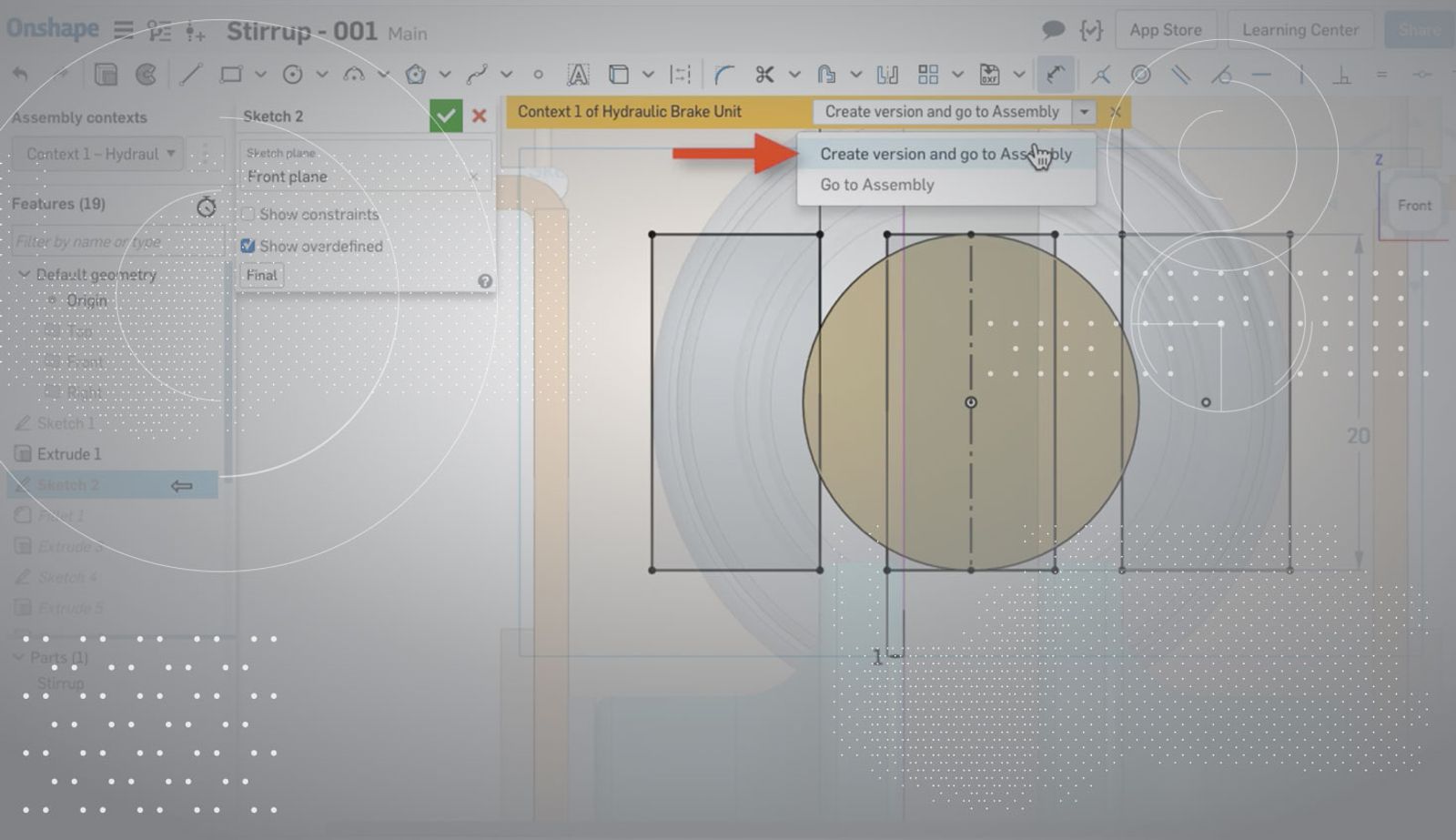Apply the Concentric constraint

[x=1140, y=75]
